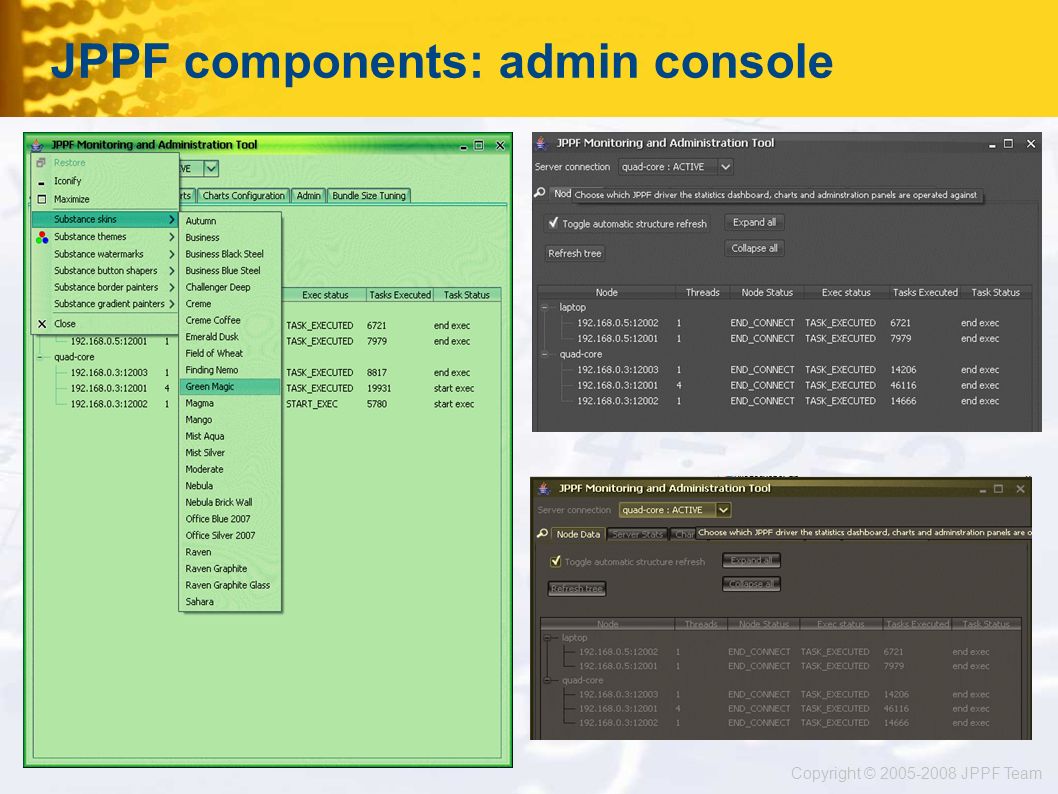Click Expand all in bottom dark window
This screenshot has width=1058, height=794.
click(752, 560)
